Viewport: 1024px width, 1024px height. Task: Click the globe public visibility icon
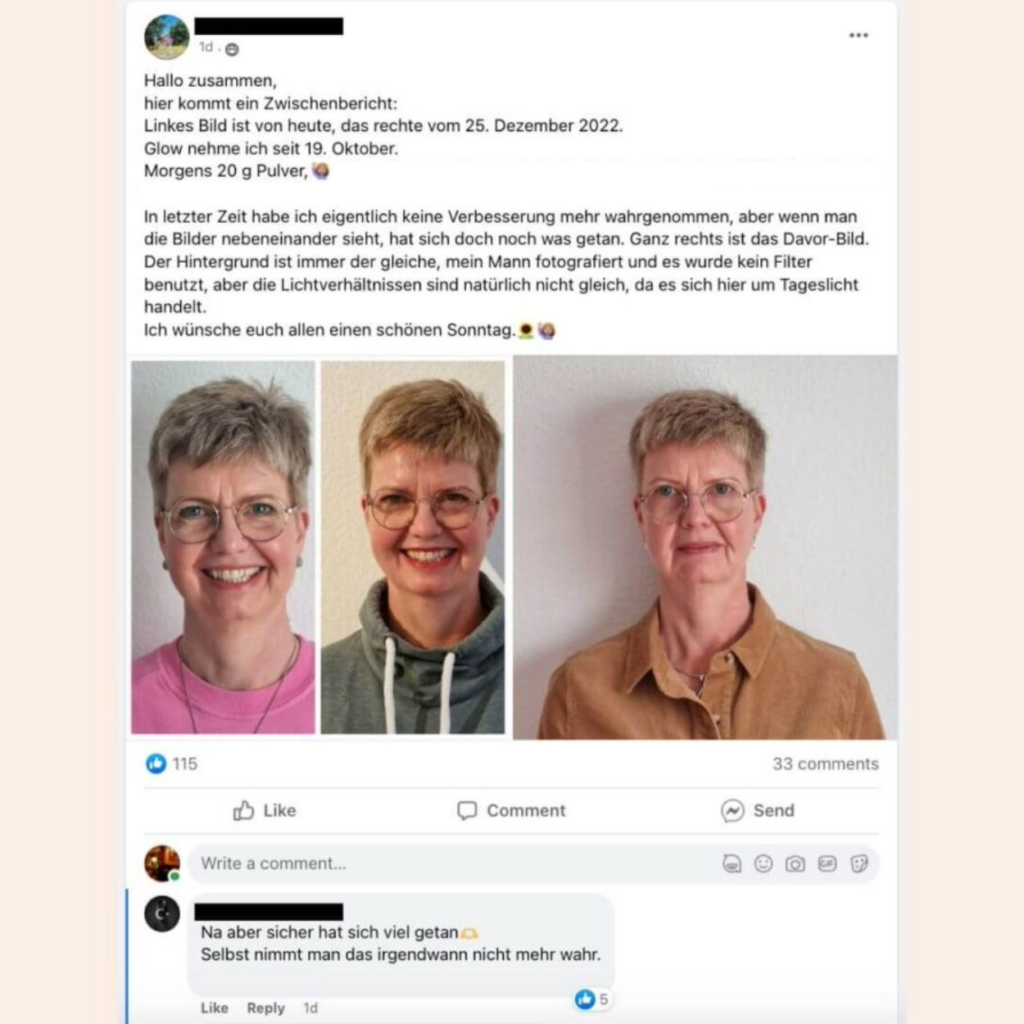coord(232,49)
